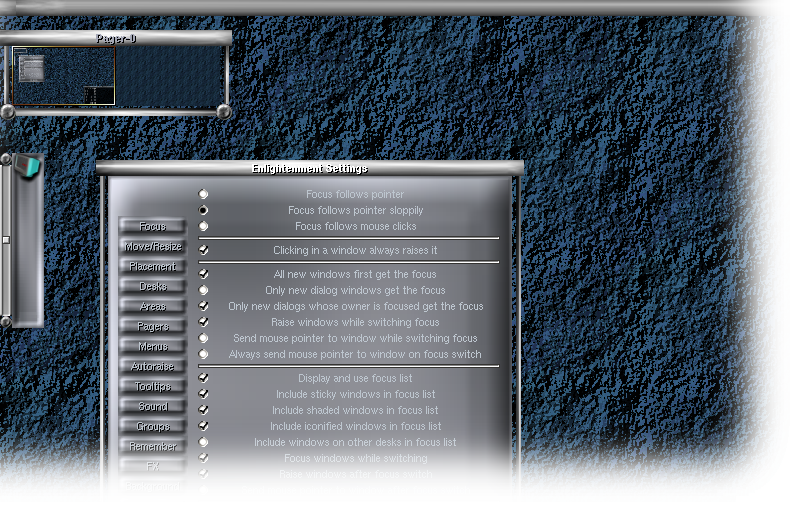Image resolution: width=800 pixels, height=525 pixels.
Task: Toggle Focus windows while switching checkbox
Action: pos(203,458)
